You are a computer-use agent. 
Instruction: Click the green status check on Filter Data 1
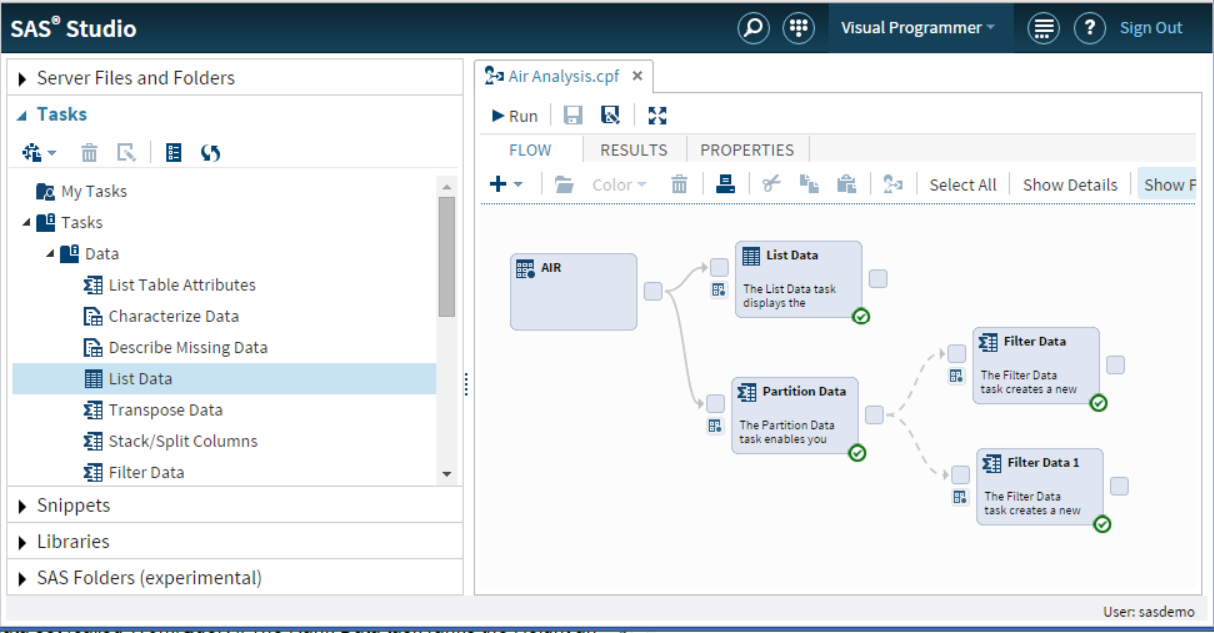1102,524
